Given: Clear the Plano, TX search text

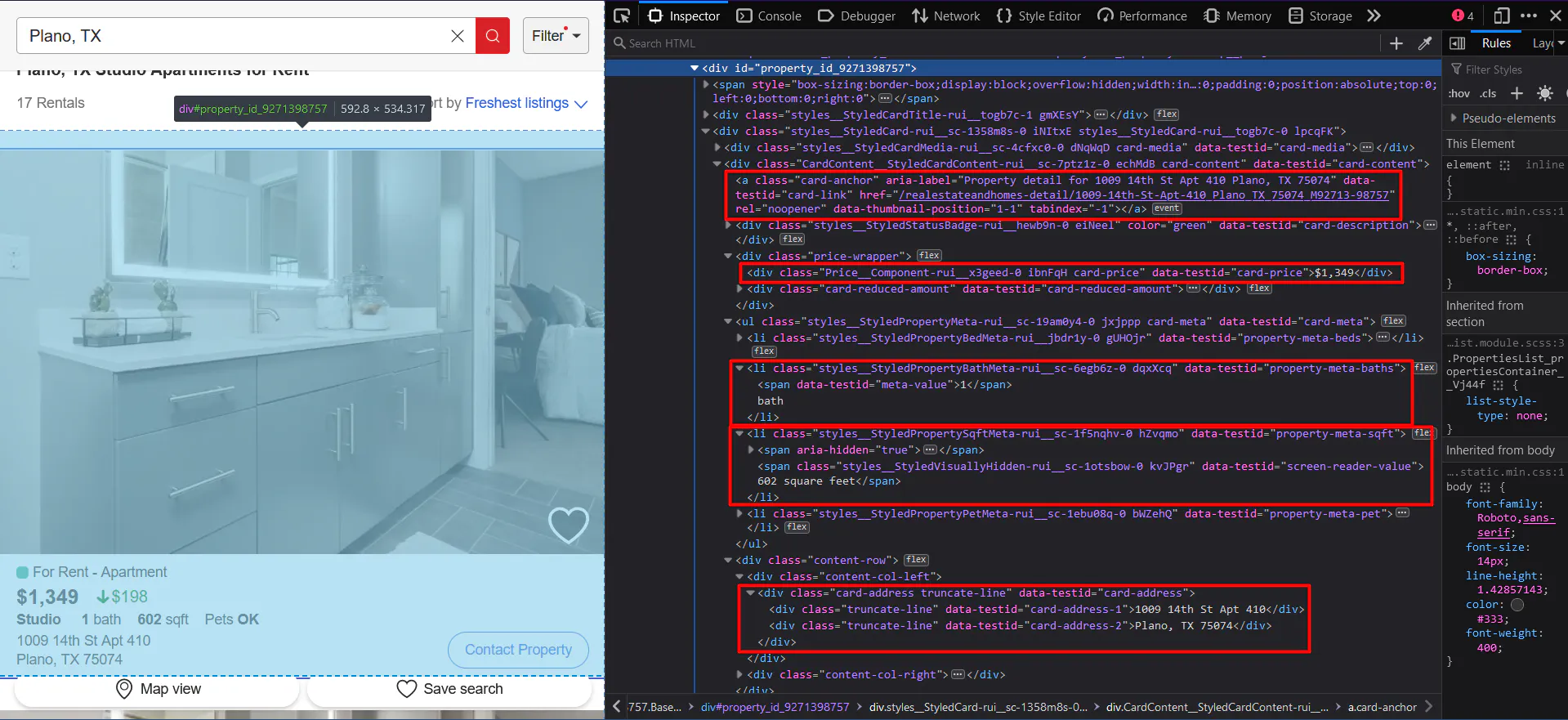Looking at the screenshot, I should coord(458,36).
